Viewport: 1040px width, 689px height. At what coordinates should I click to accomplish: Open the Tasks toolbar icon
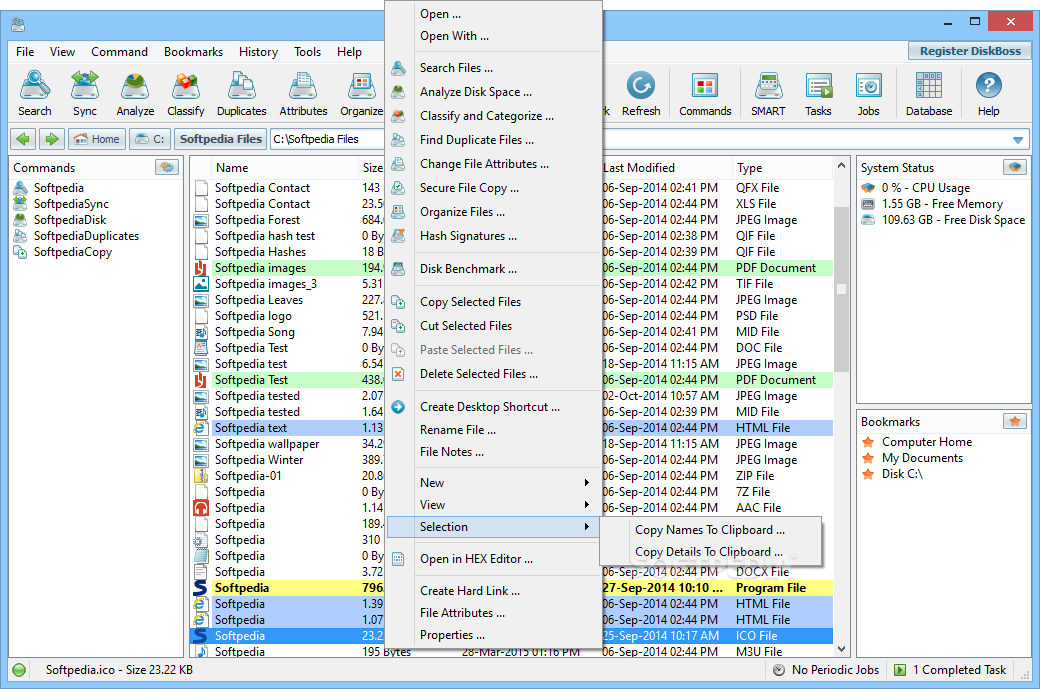[818, 94]
